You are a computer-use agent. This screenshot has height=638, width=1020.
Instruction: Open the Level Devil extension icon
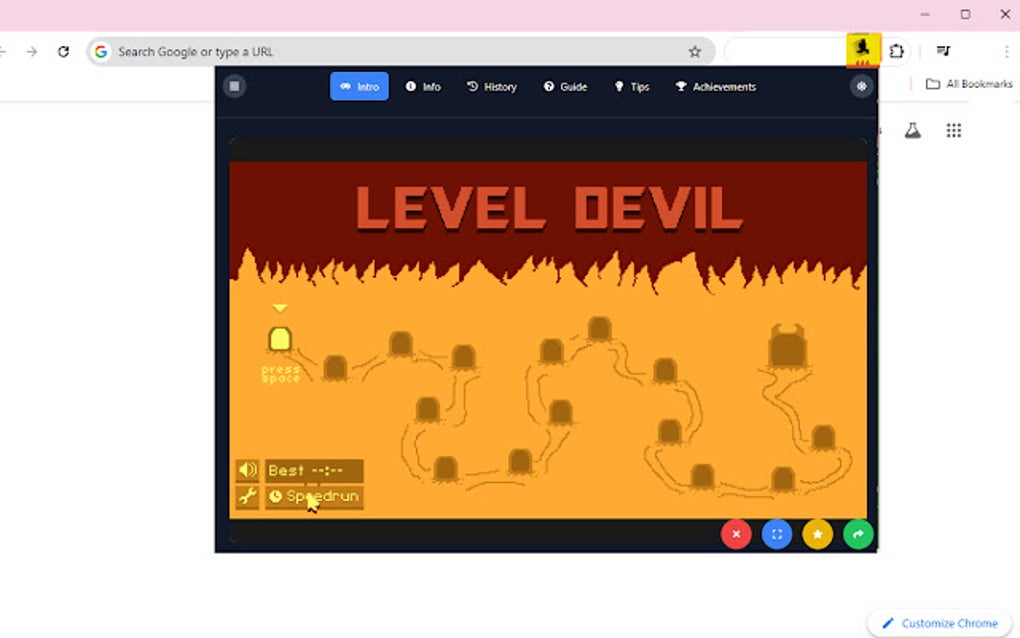(862, 48)
